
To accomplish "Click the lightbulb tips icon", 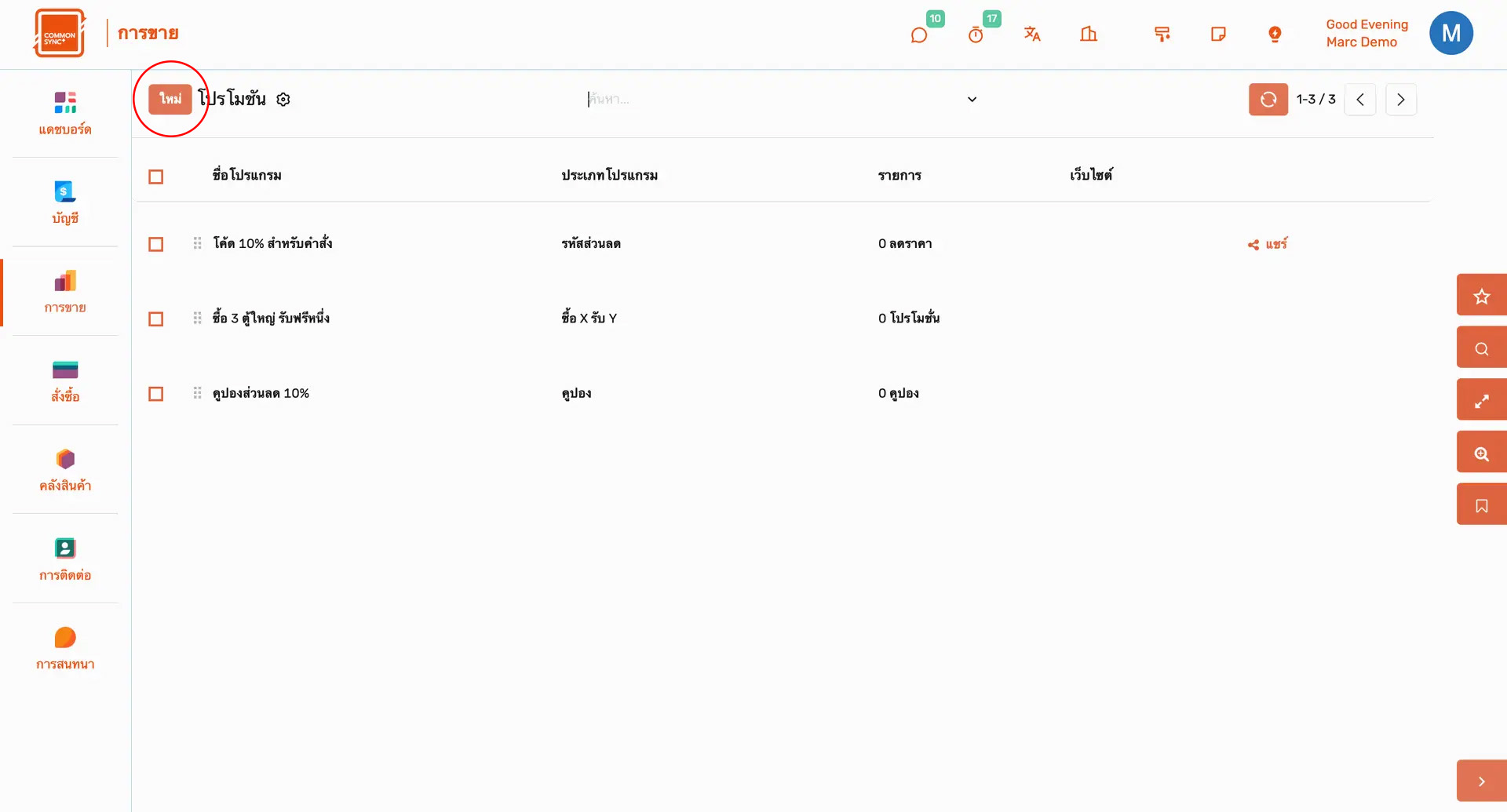I will coord(1275,34).
